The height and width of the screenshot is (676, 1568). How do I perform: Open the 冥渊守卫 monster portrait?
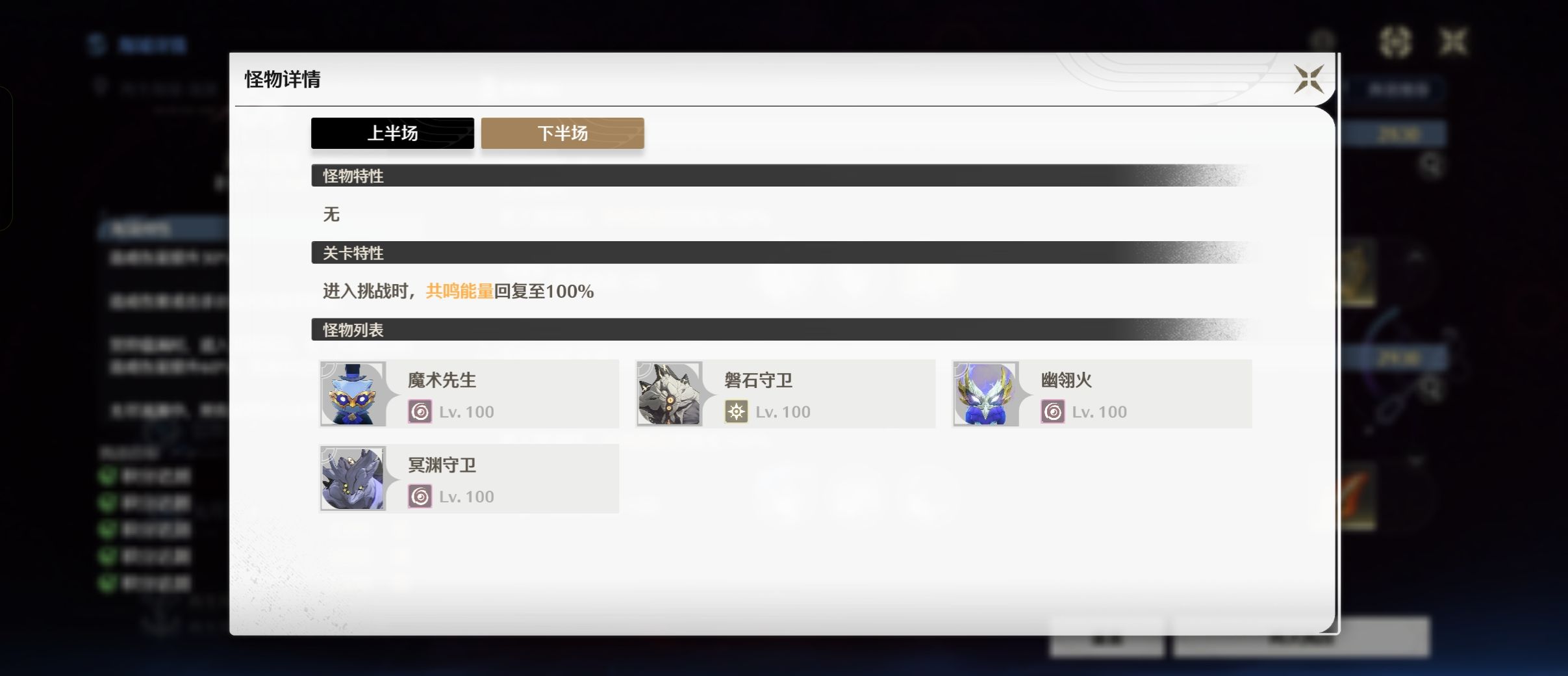[353, 478]
